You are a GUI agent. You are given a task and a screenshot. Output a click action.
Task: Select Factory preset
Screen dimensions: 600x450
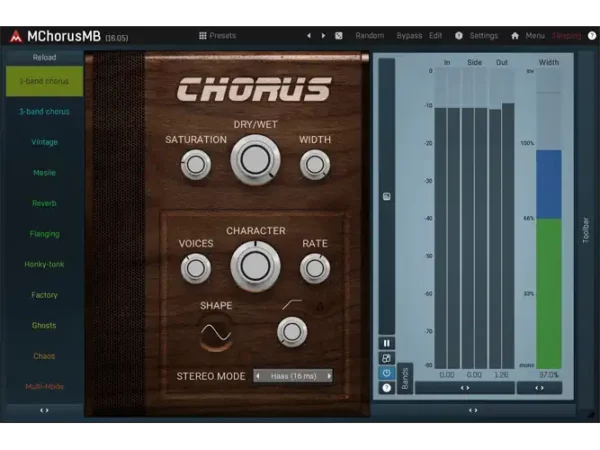pos(44,295)
